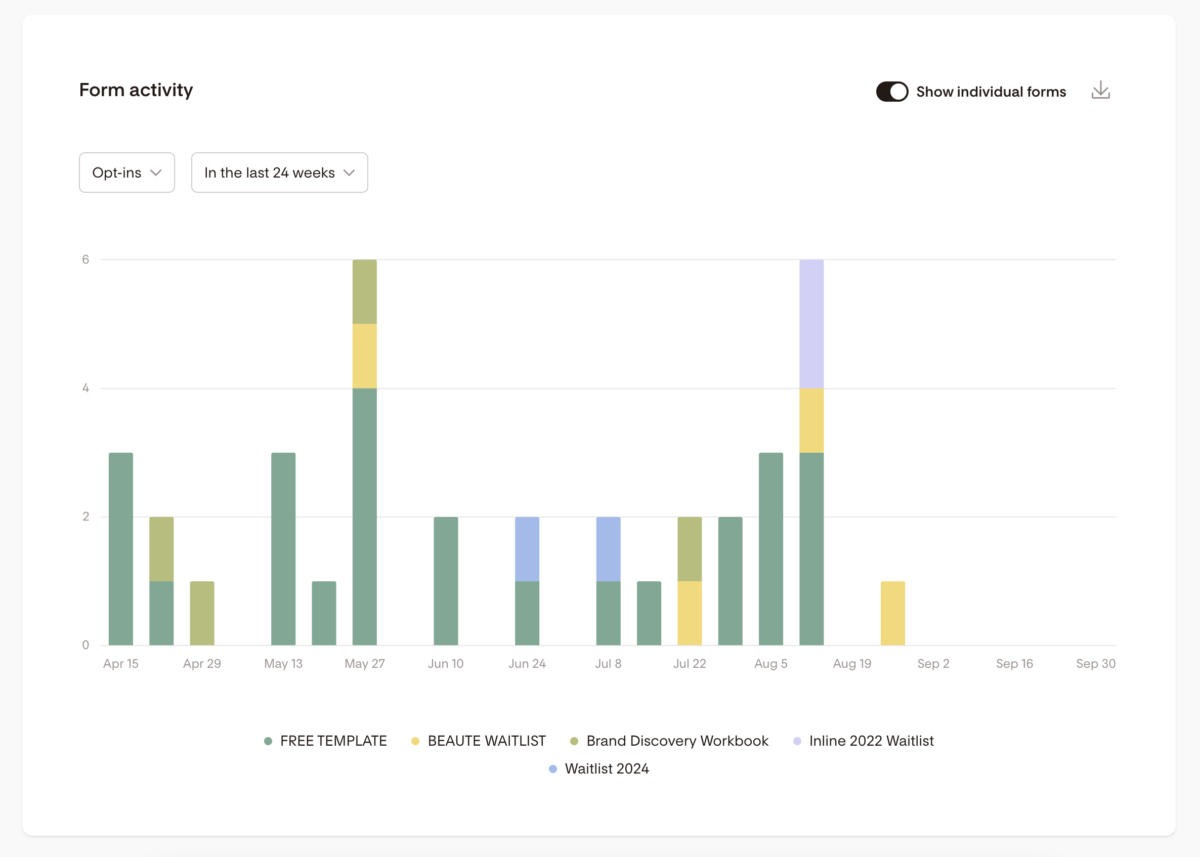Click the blue segment of the Jun 24 bar

pos(527,549)
